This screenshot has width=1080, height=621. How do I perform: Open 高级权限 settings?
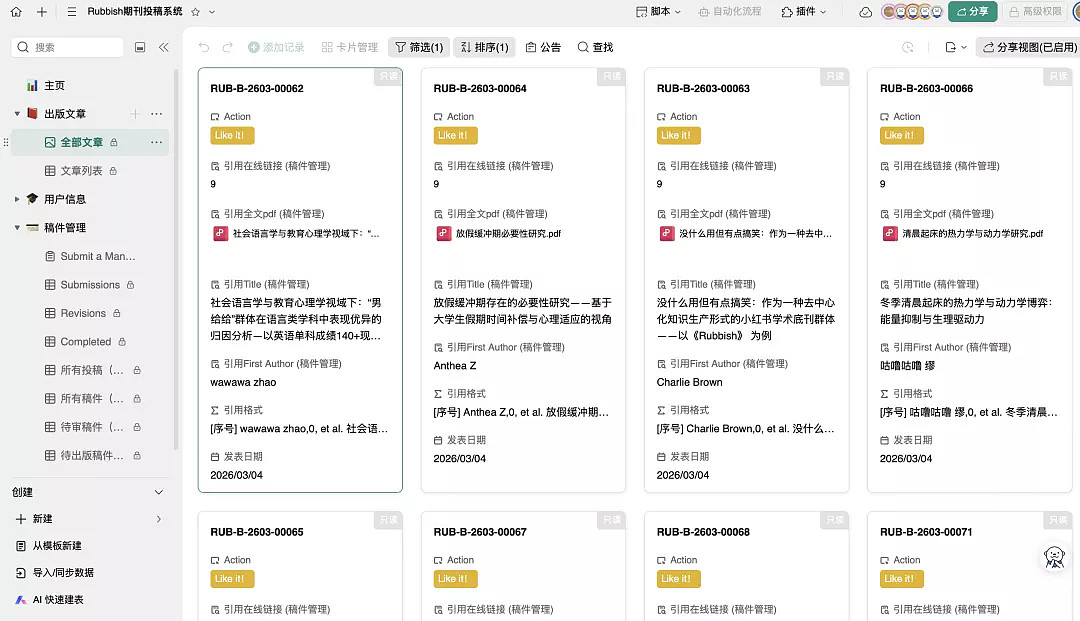1036,12
